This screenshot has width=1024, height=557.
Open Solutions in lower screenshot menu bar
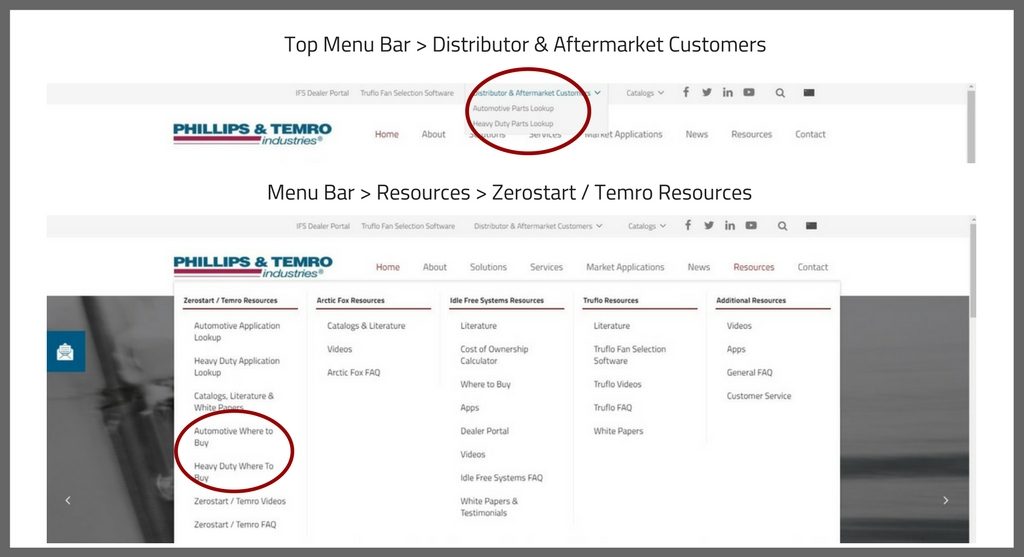click(488, 267)
